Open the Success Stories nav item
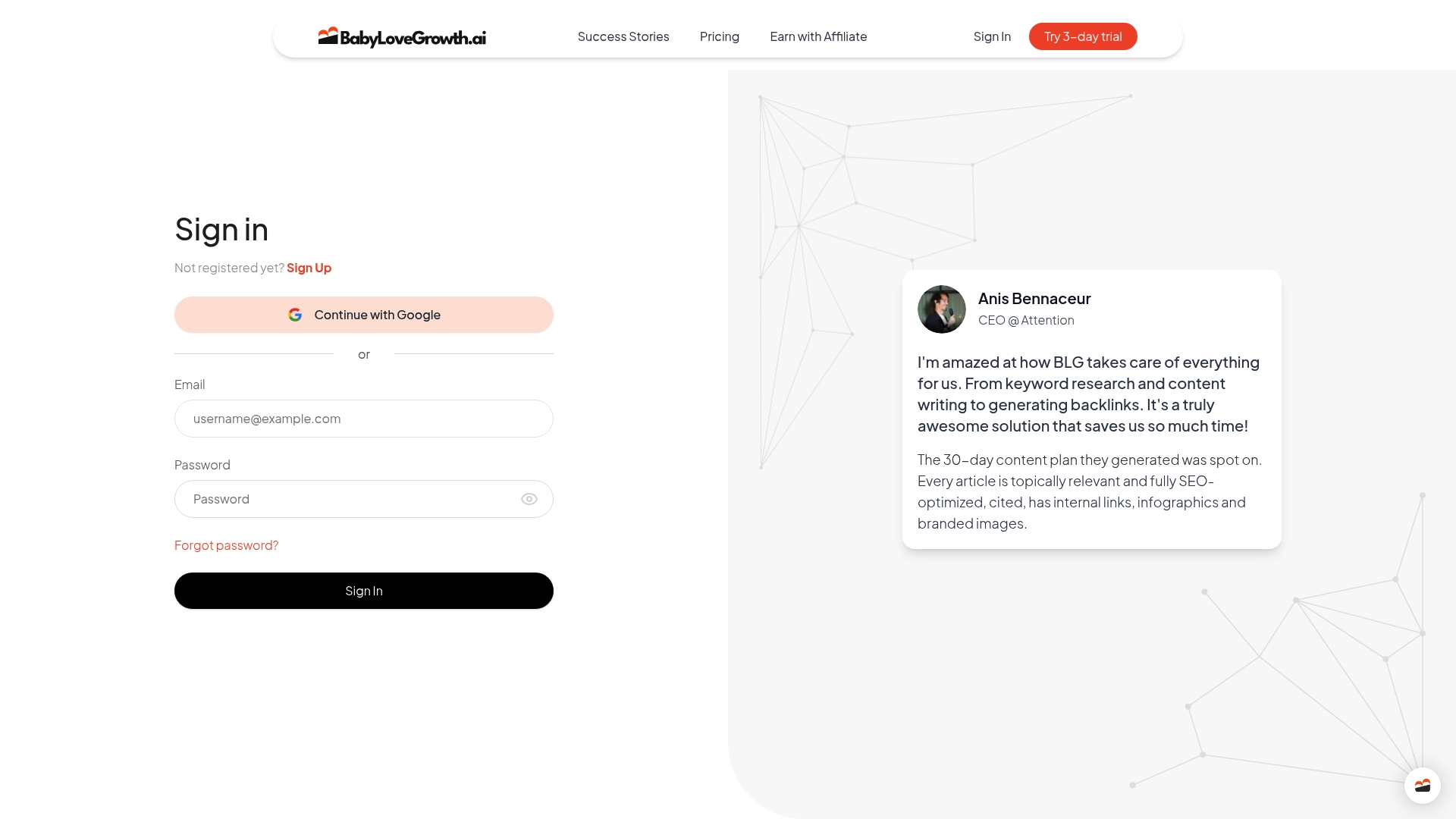This screenshot has width=1456, height=819. pos(623,36)
